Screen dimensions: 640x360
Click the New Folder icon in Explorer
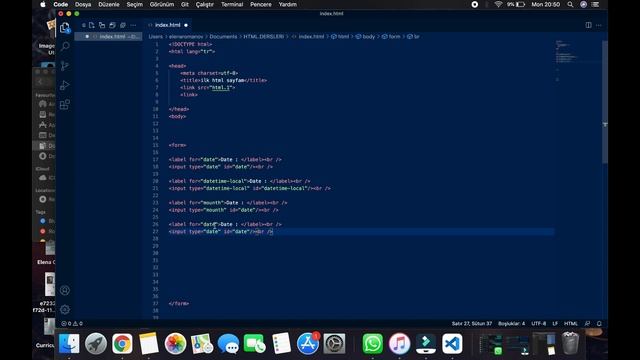coord(102,25)
